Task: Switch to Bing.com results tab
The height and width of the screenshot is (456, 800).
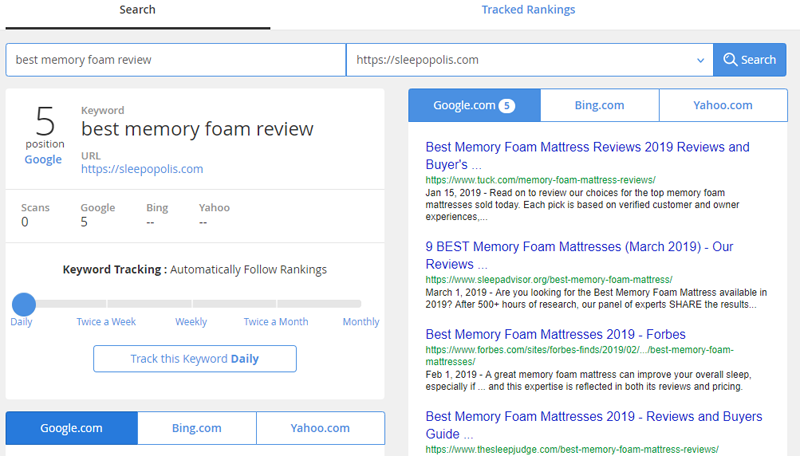Action: 599,105
